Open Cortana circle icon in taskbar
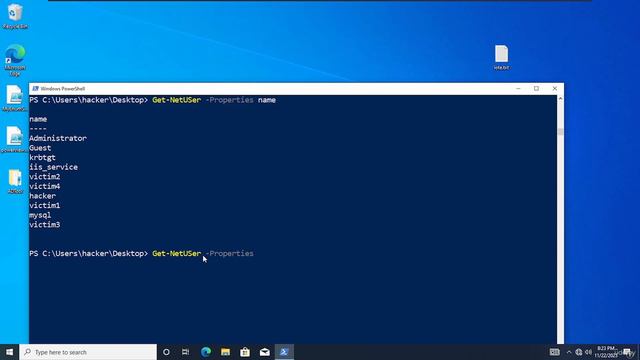Viewport: 640px width, 360px height. 166,352
